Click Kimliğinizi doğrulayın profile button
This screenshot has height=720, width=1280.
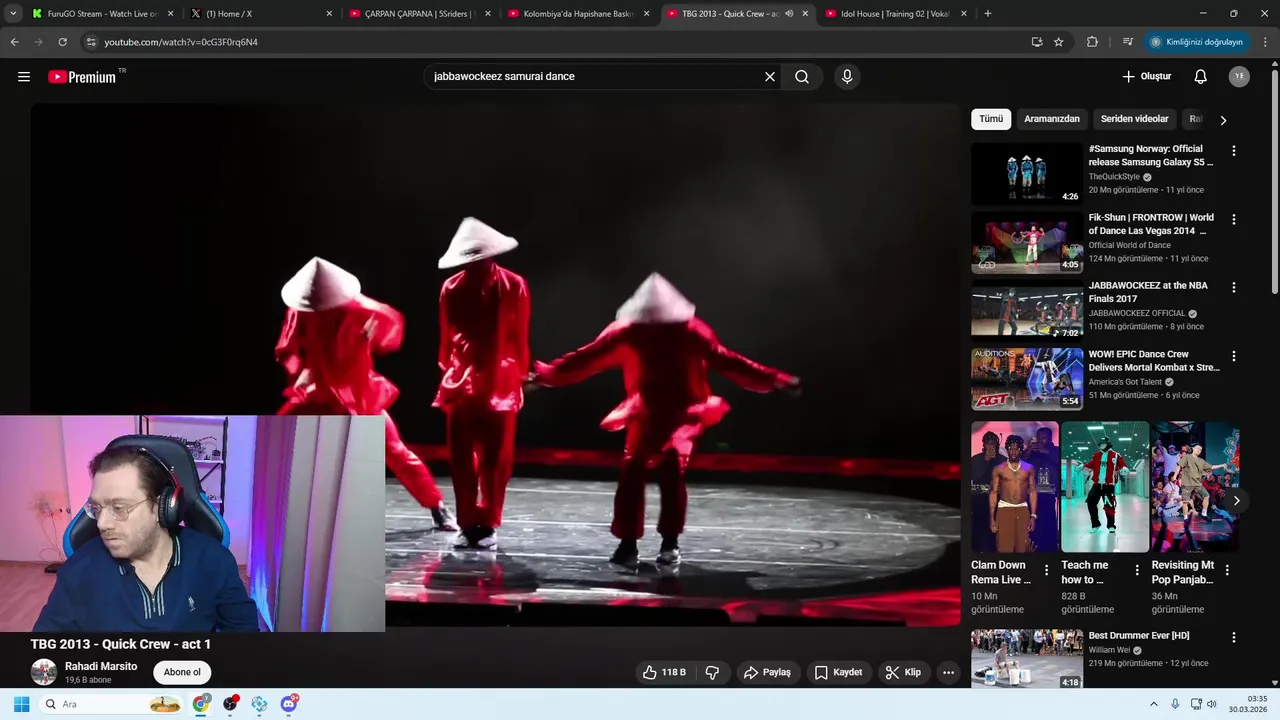tap(1196, 42)
